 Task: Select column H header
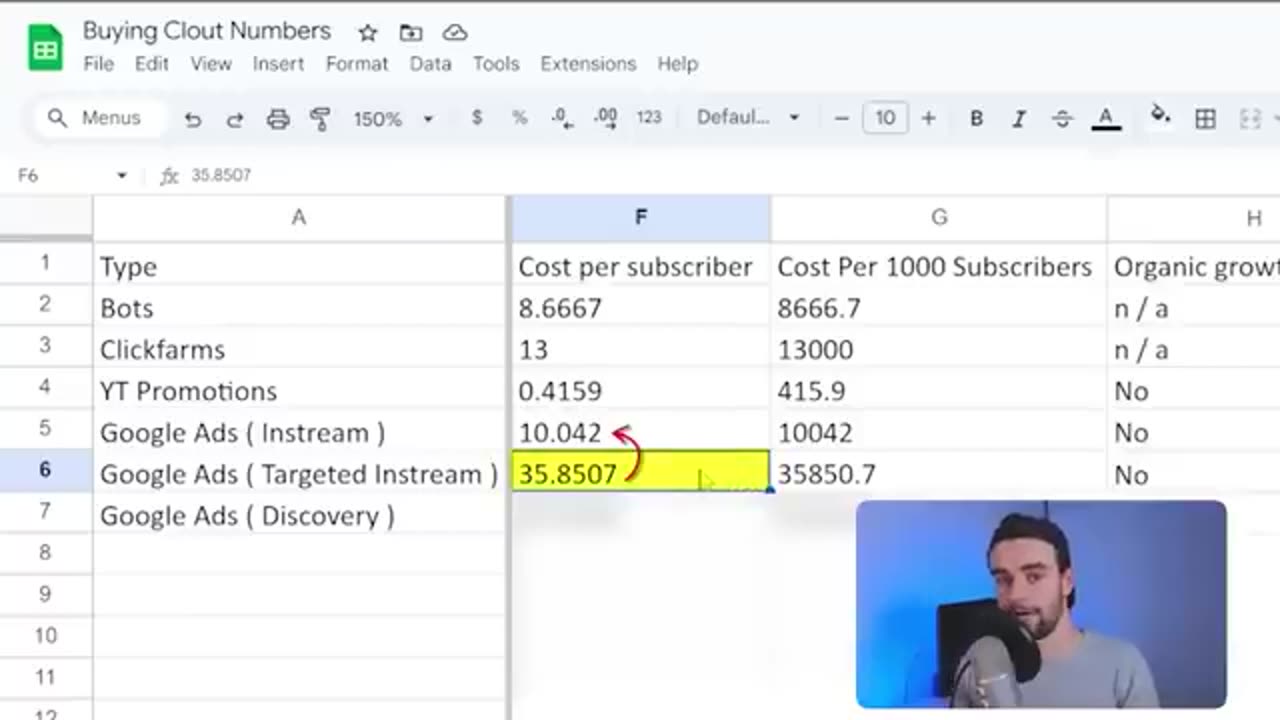click(1194, 218)
